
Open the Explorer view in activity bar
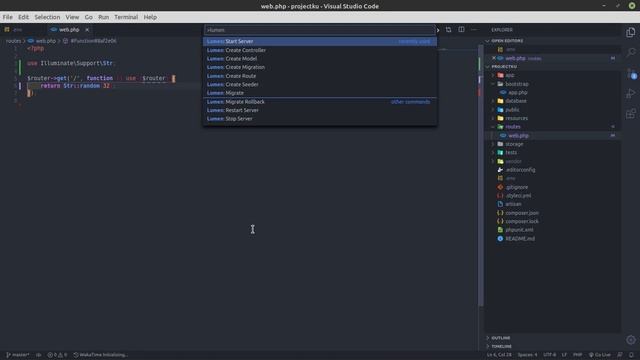[x=631, y=32]
